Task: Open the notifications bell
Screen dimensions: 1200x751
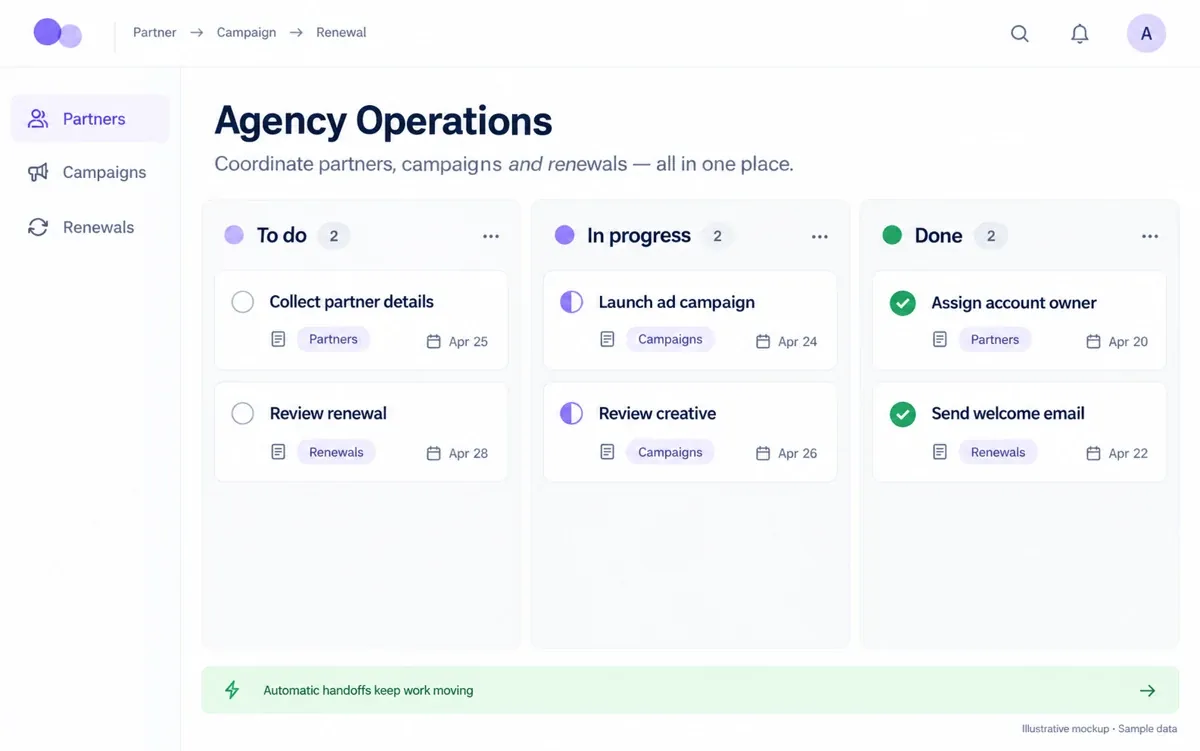Action: 1080,33
